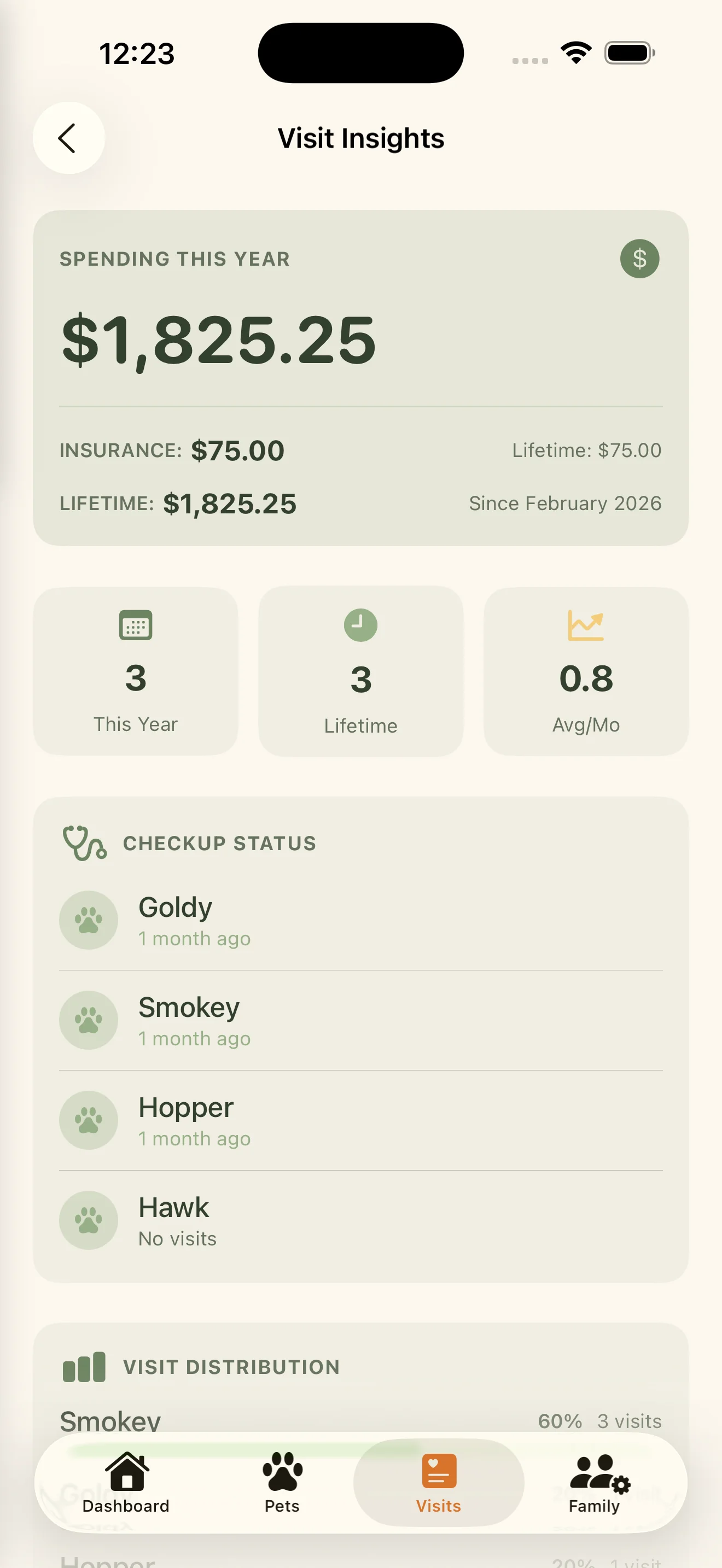Tap the 0.8 Avg/Mo stat card
The image size is (722, 1568).
tap(586, 671)
